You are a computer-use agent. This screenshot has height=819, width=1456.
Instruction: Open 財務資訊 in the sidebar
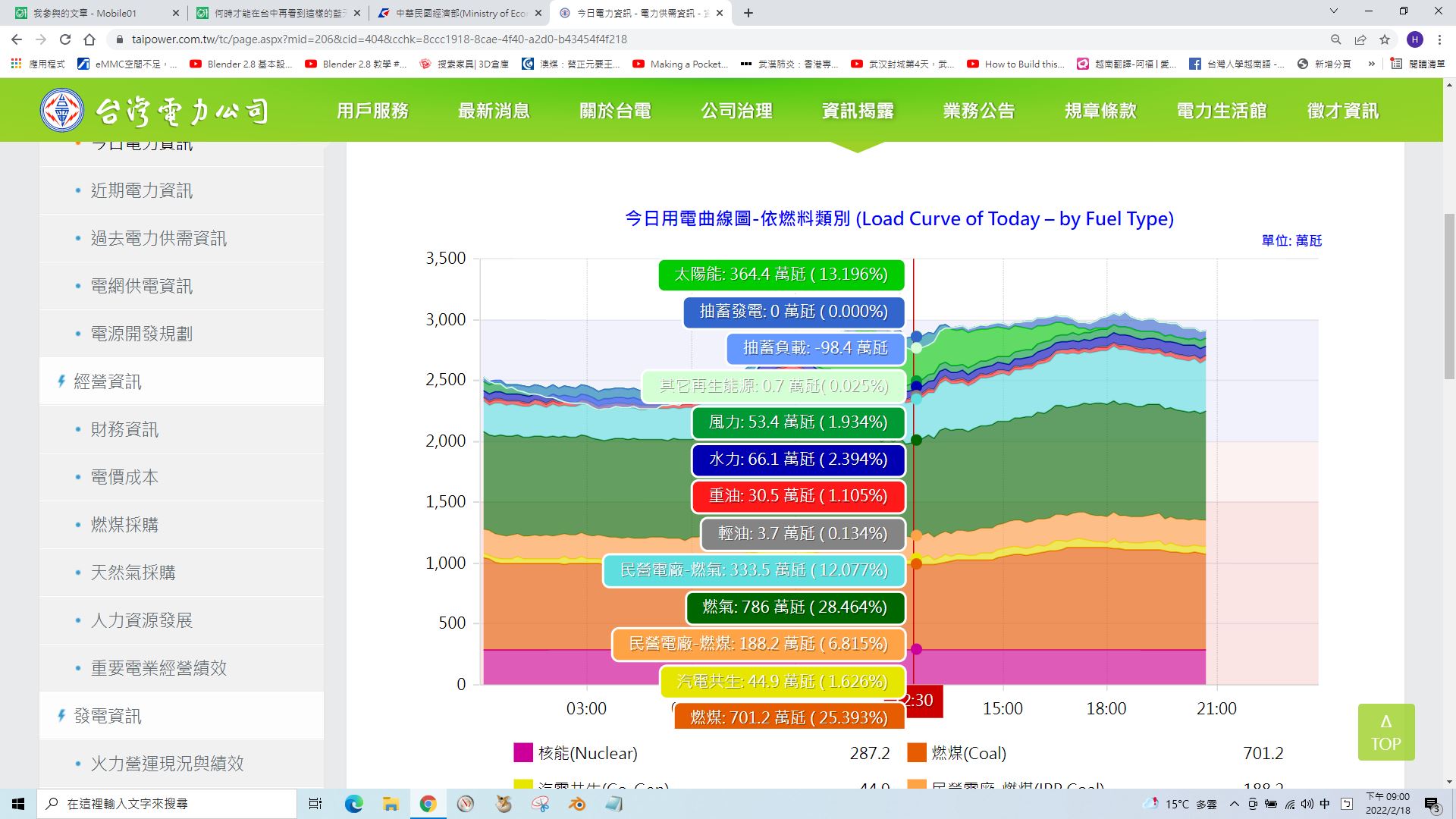pyautogui.click(x=181, y=429)
